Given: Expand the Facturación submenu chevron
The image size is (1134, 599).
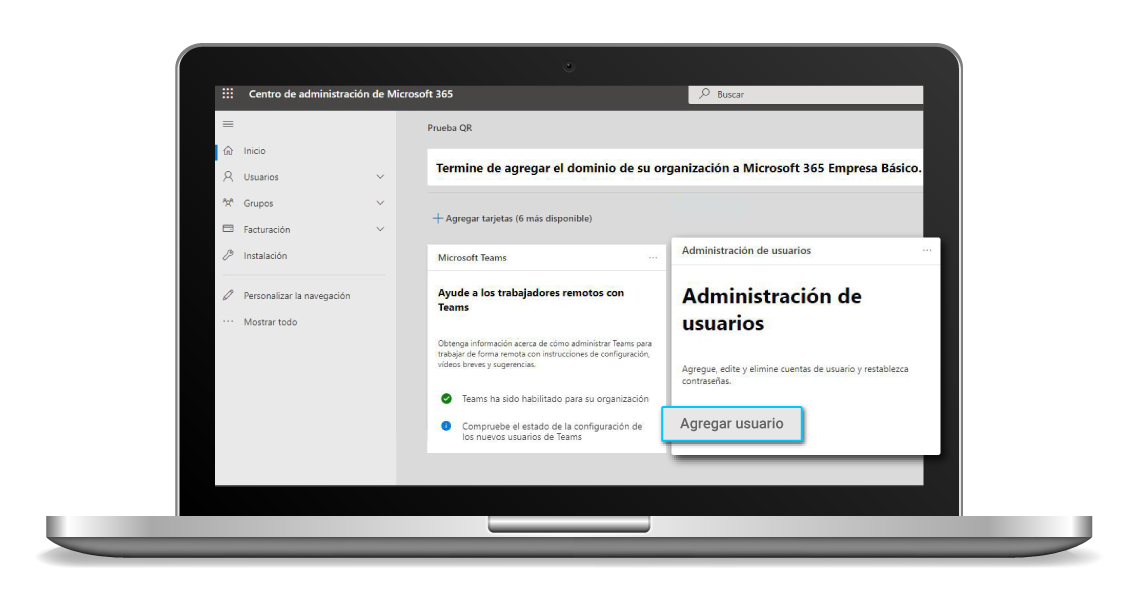Looking at the screenshot, I should pyautogui.click(x=380, y=229).
